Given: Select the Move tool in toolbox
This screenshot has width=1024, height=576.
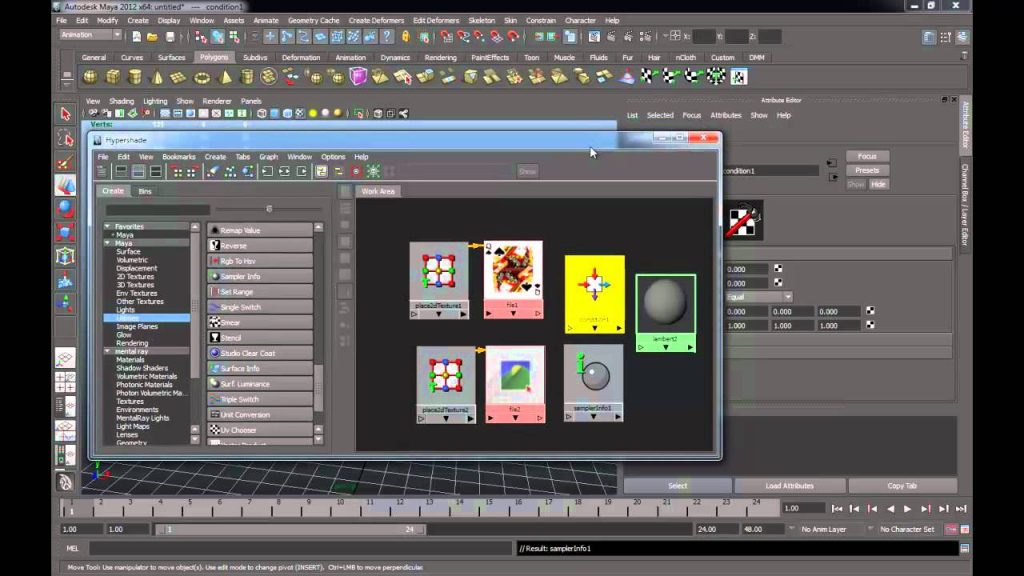Looking at the screenshot, I should click(65, 186).
